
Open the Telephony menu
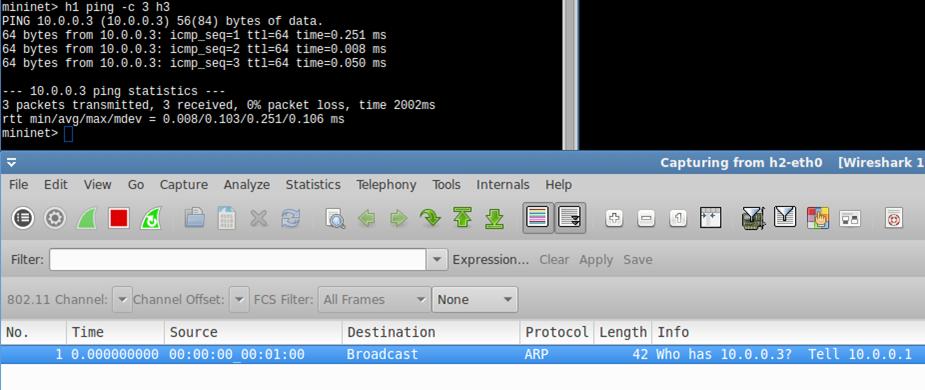[386, 185]
